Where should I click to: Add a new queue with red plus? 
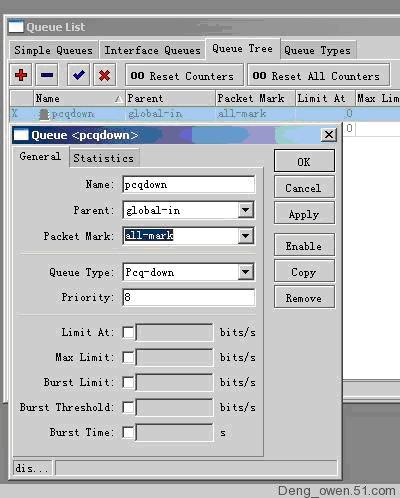[21, 75]
